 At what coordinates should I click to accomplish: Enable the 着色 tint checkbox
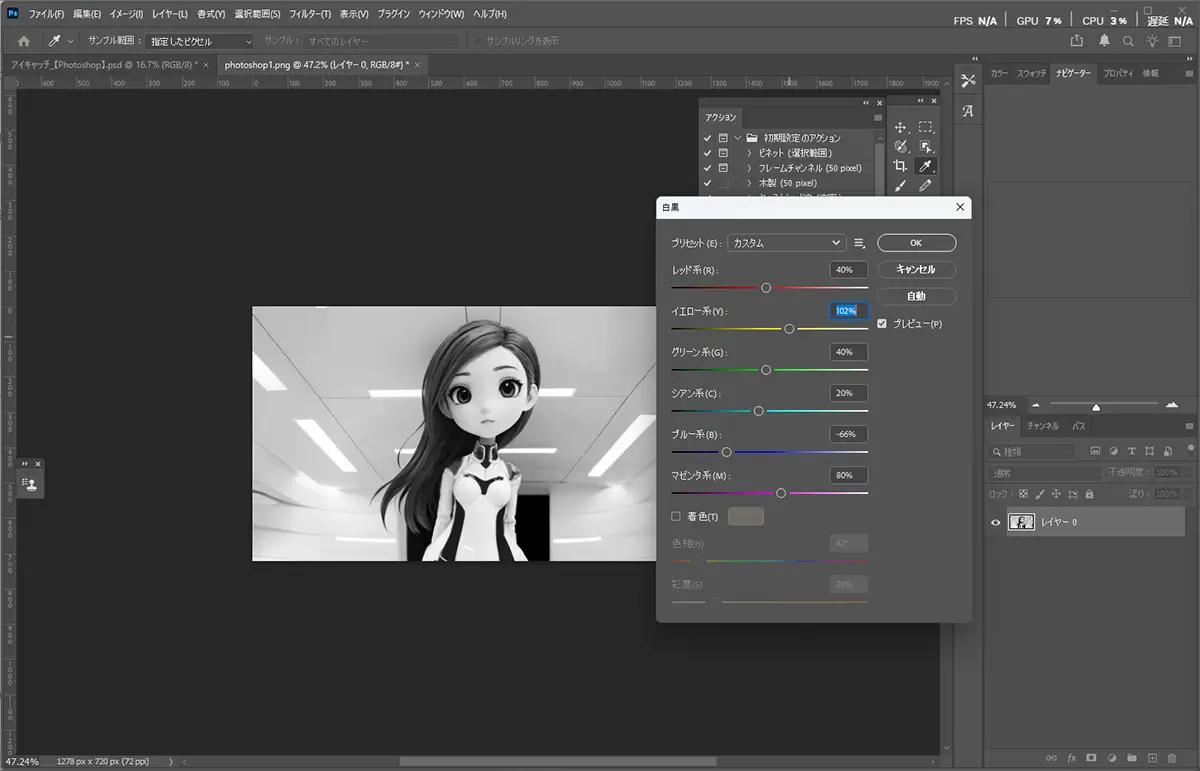pos(676,516)
